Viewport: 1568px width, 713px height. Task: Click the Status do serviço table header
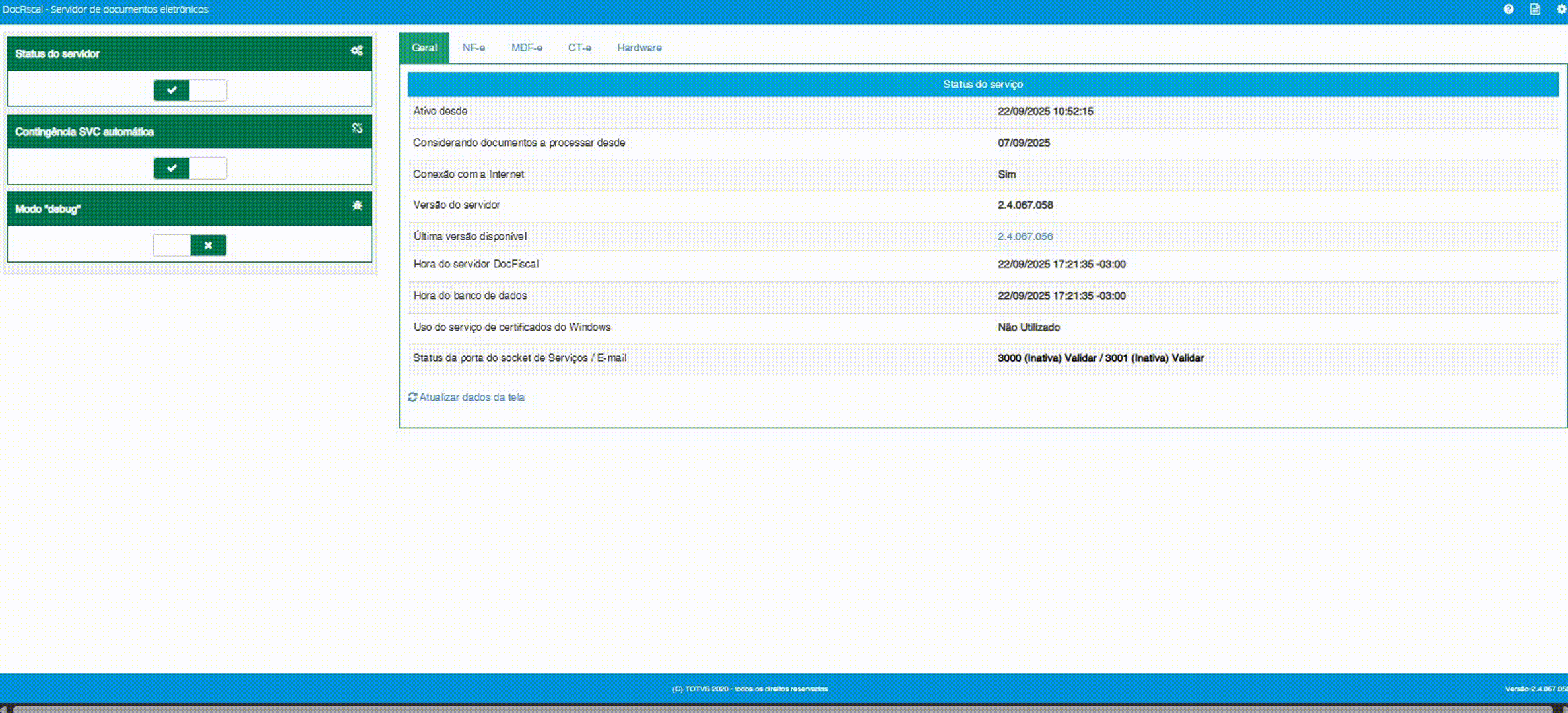[983, 85]
